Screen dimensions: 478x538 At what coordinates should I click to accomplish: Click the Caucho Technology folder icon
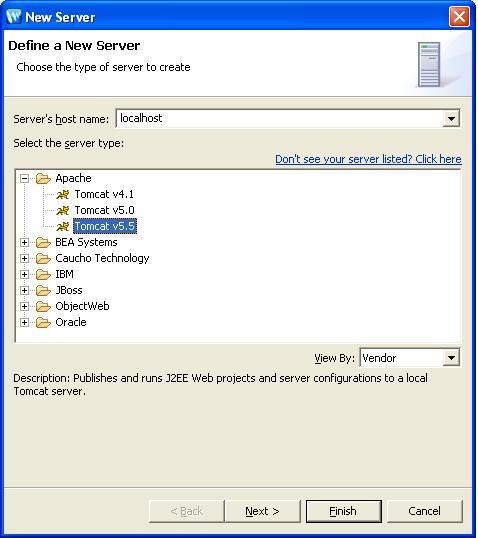tap(43, 258)
